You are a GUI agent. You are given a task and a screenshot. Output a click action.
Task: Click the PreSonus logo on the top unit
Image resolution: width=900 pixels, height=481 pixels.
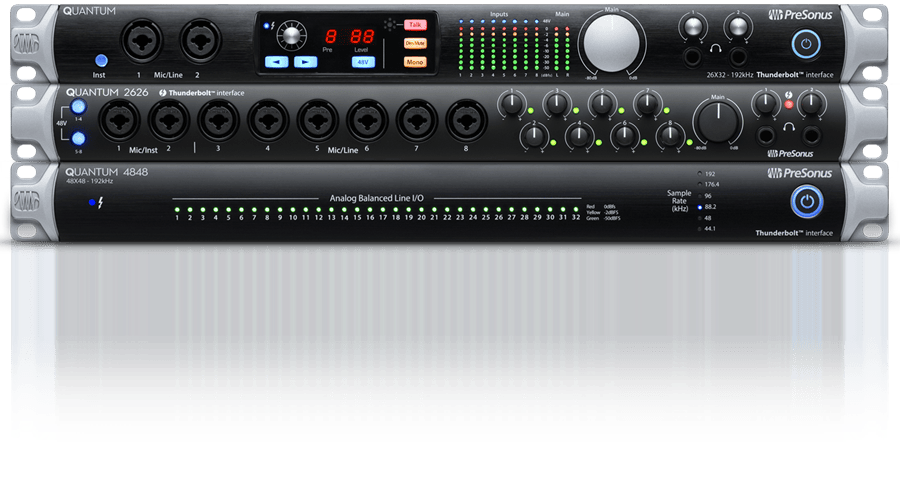pos(800,15)
